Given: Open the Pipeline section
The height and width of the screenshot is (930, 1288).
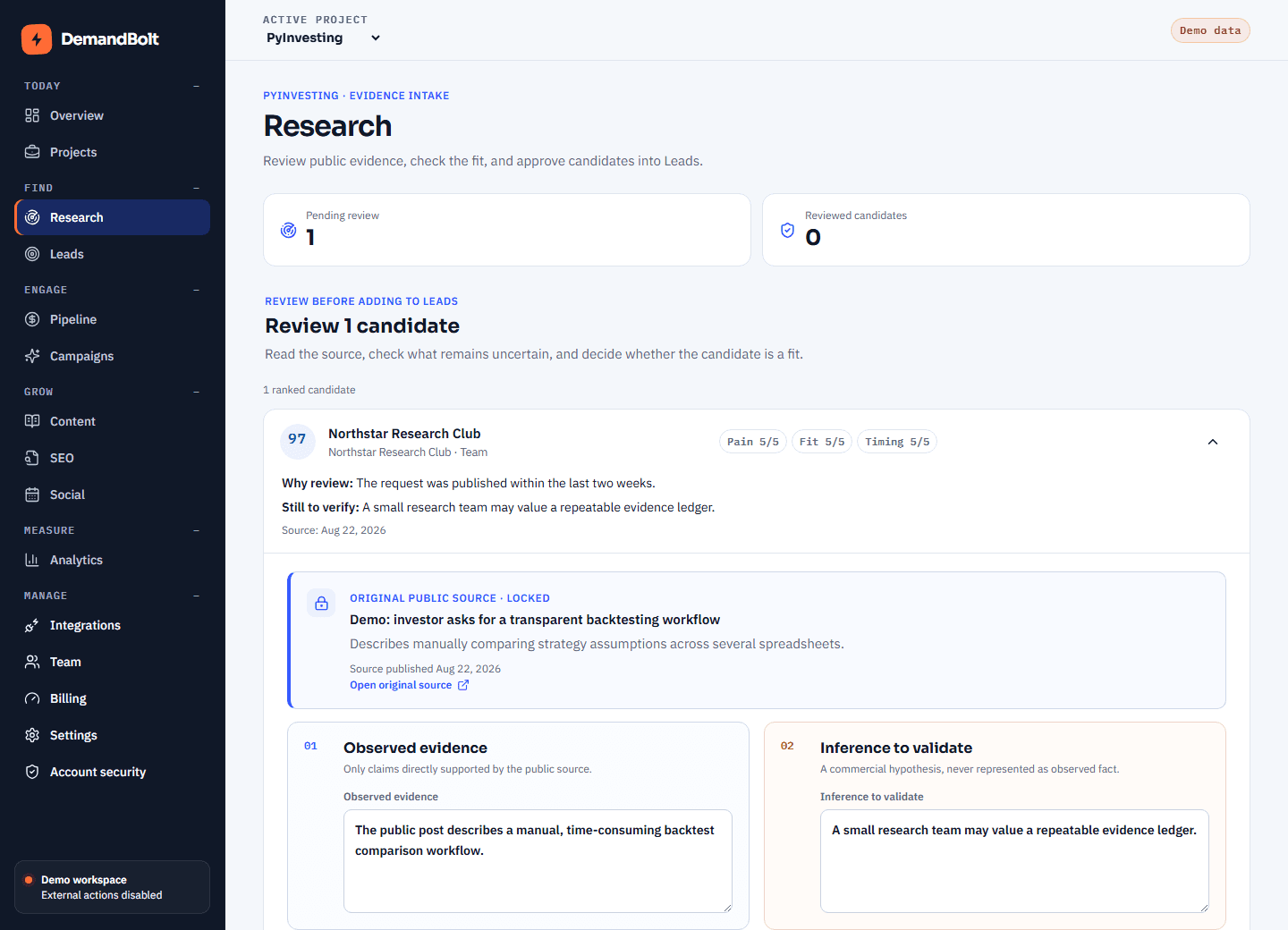Looking at the screenshot, I should [113, 319].
